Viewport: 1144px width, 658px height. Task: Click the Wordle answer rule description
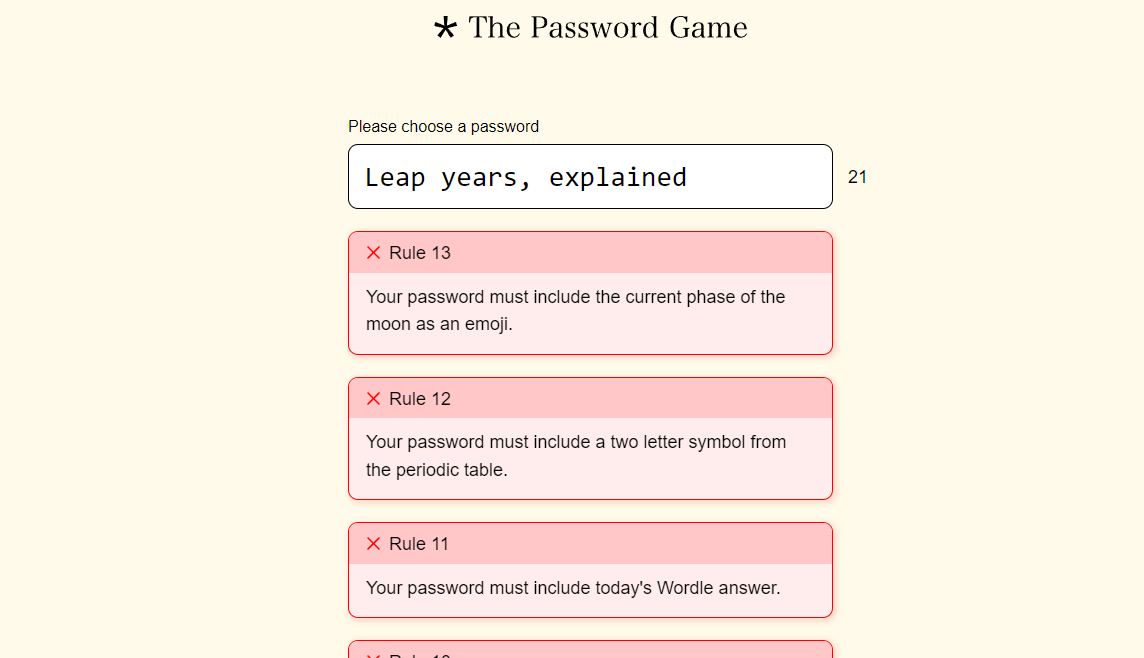coord(572,588)
